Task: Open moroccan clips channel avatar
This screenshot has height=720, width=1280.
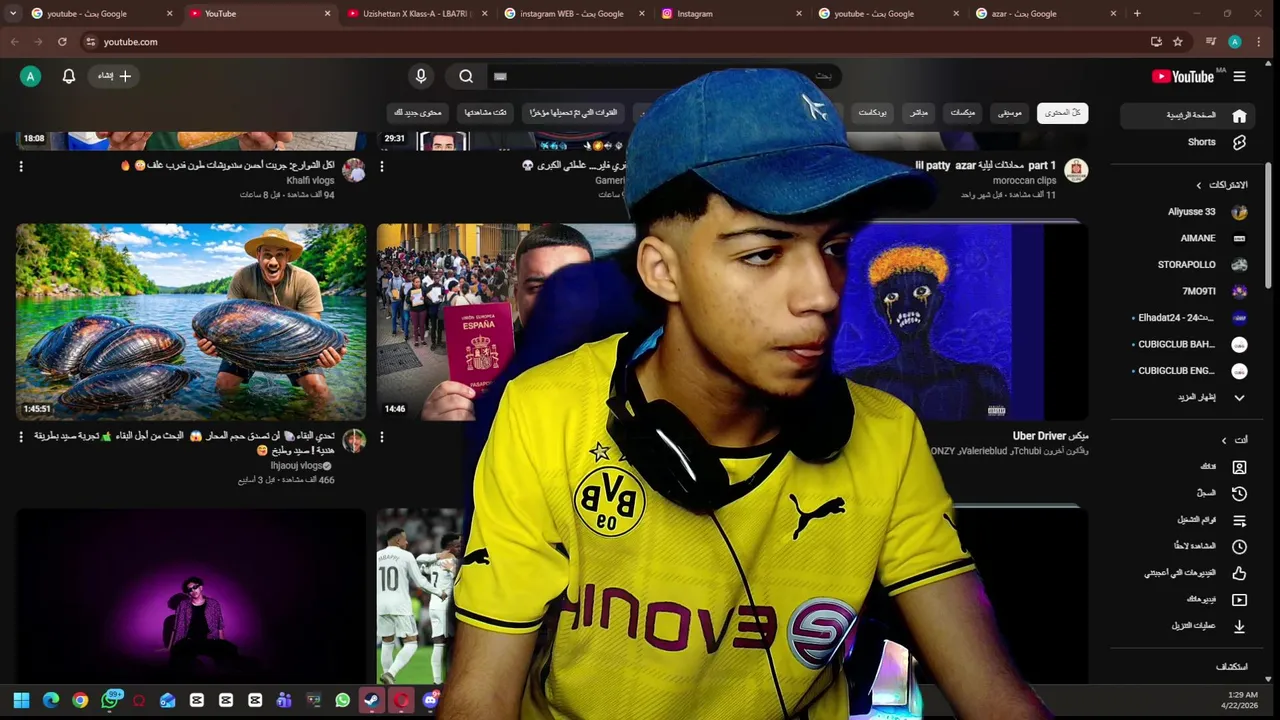Action: (1076, 170)
